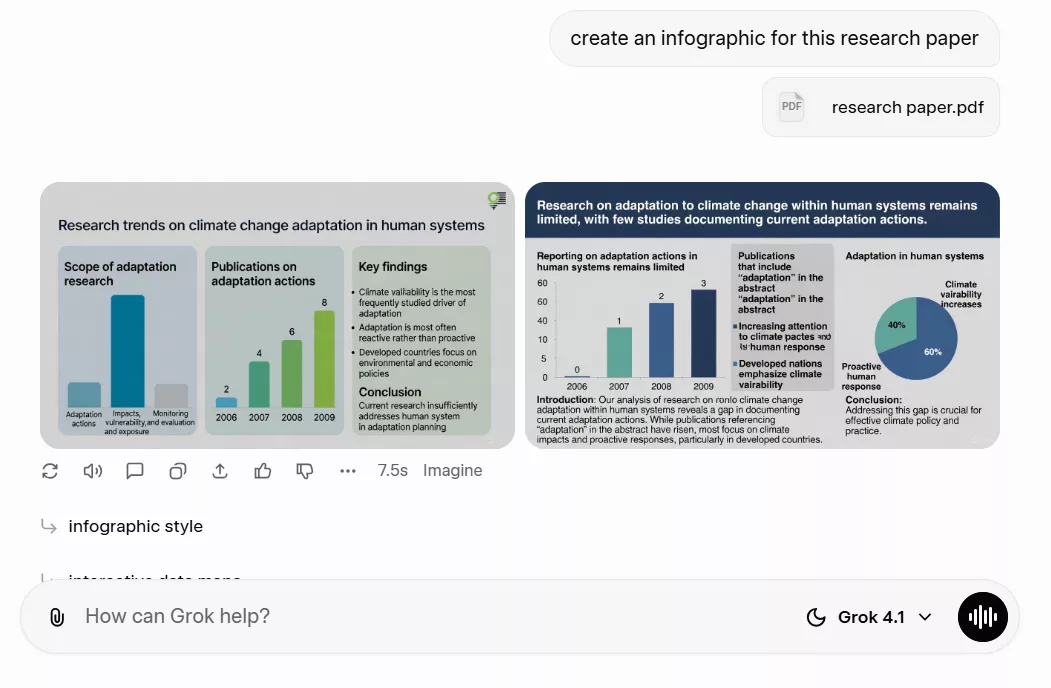Click the 7.5s response time indicator

pyautogui.click(x=392, y=471)
